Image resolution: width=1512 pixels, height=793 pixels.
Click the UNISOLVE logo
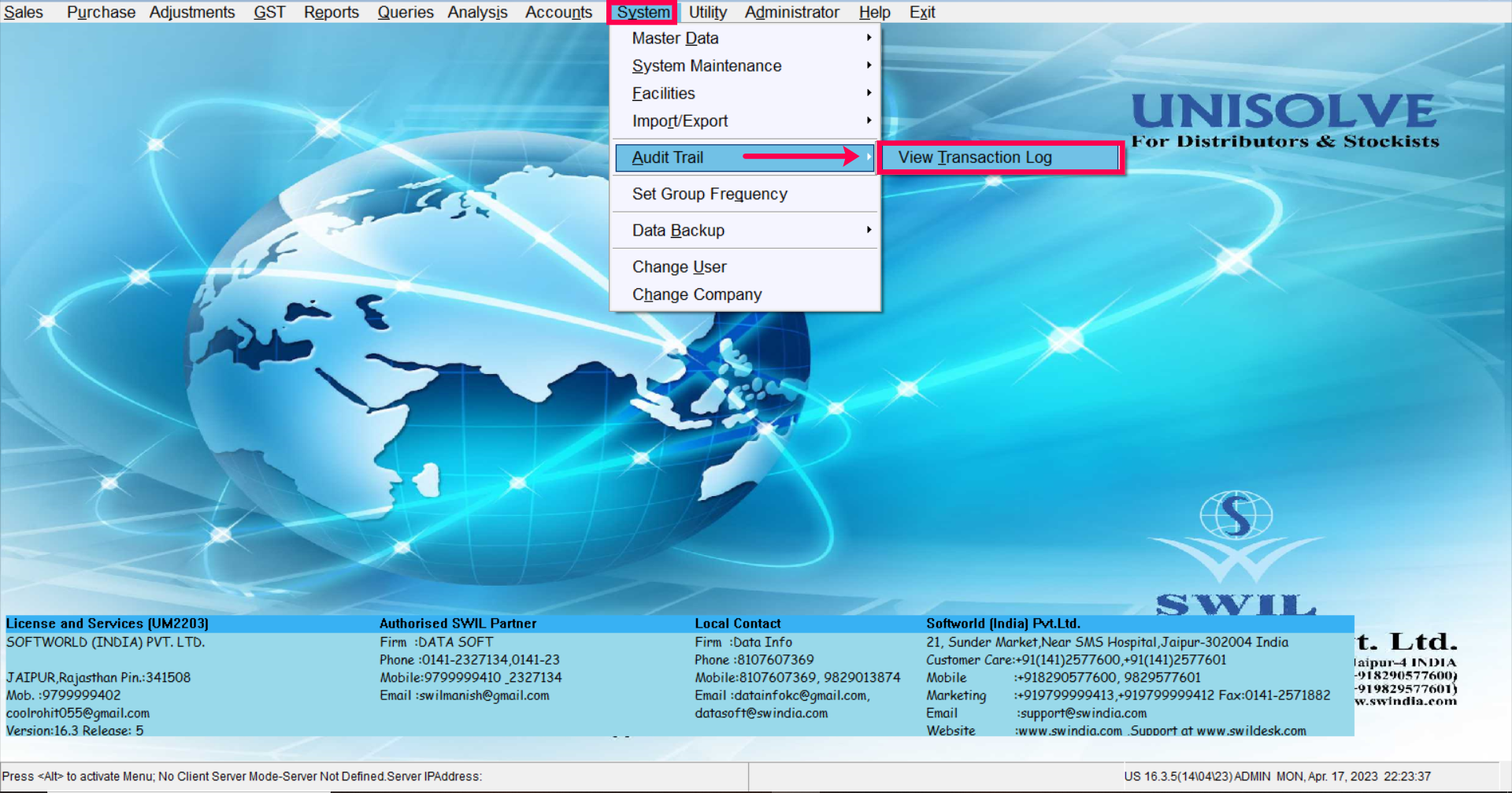point(1285,120)
